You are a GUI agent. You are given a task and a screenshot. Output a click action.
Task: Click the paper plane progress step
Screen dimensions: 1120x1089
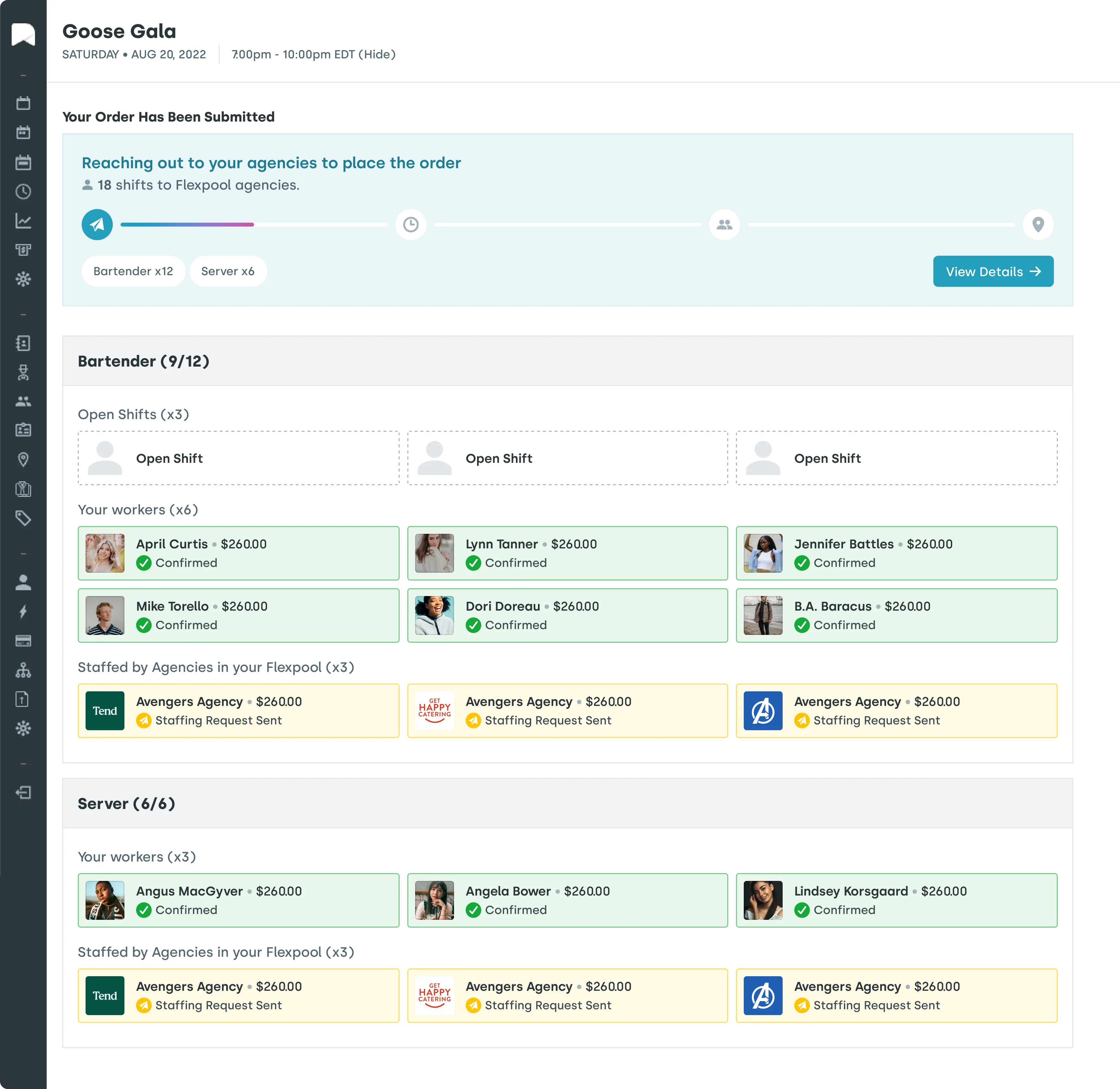point(97,224)
